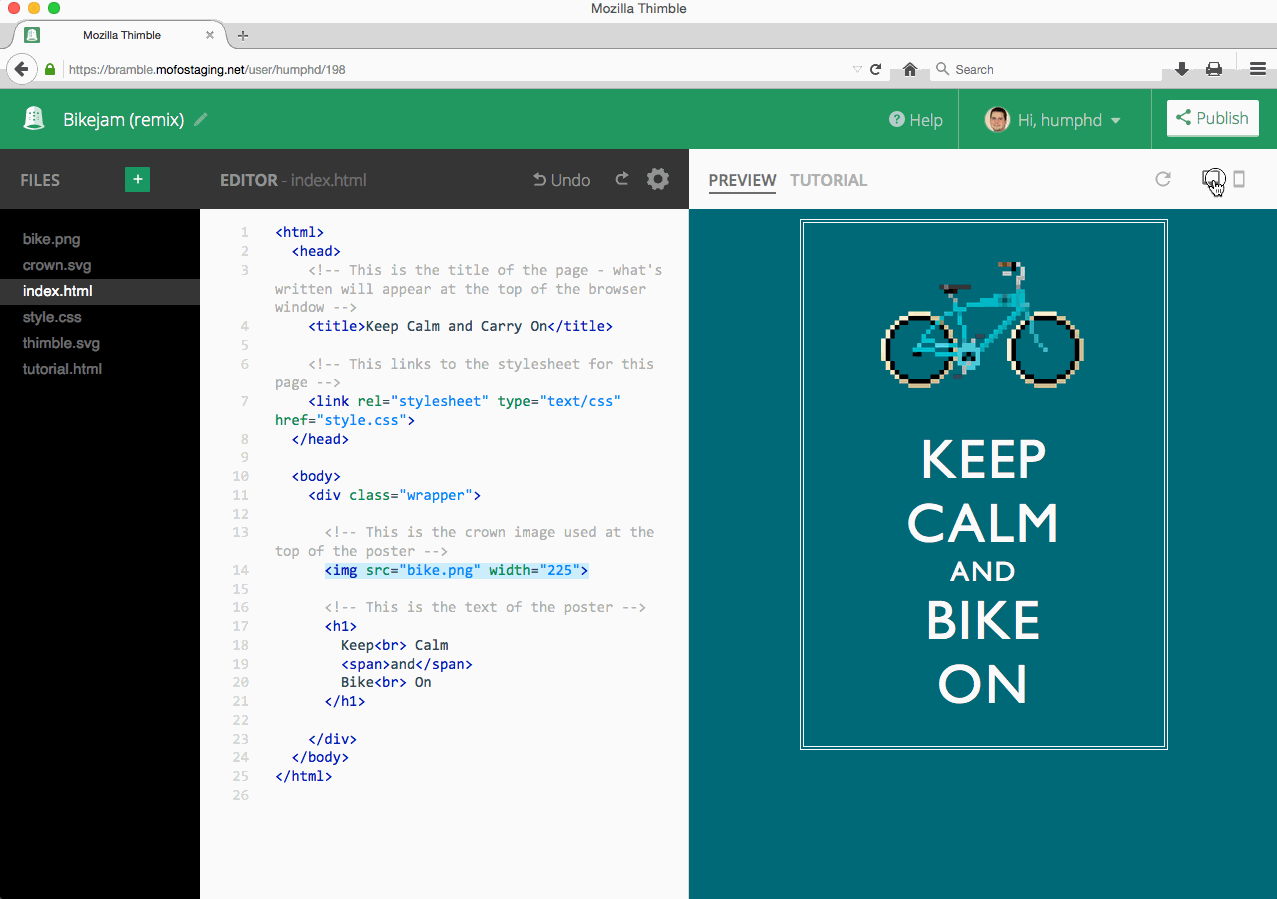Add a new file with the plus button
The height and width of the screenshot is (899, 1277).
tap(138, 179)
